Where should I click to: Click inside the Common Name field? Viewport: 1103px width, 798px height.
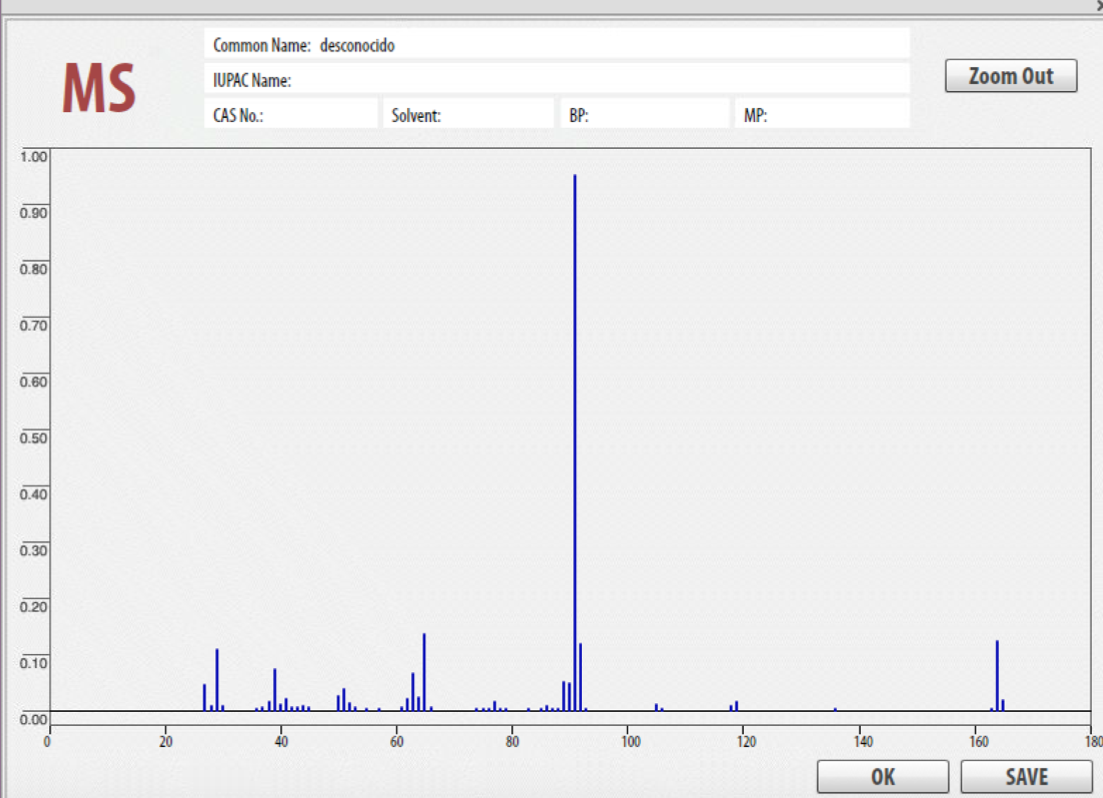click(x=600, y=44)
